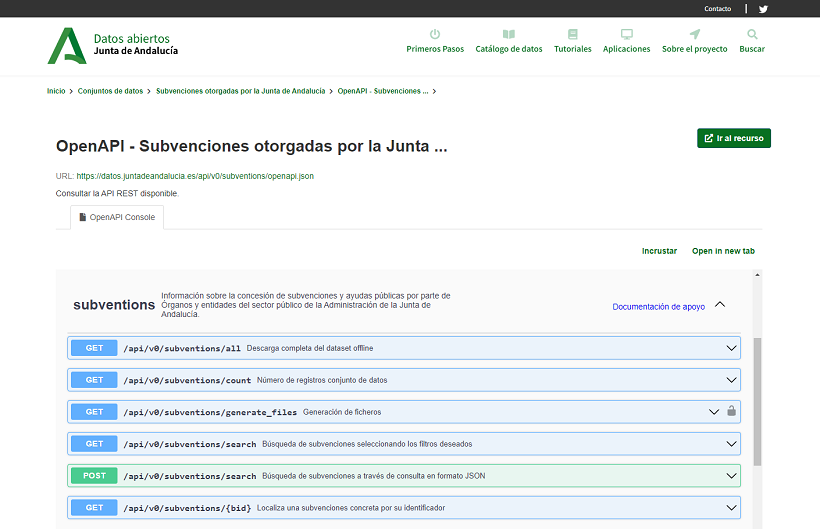Open Primeros Pasos menu label
The height and width of the screenshot is (529, 820).
pos(435,49)
